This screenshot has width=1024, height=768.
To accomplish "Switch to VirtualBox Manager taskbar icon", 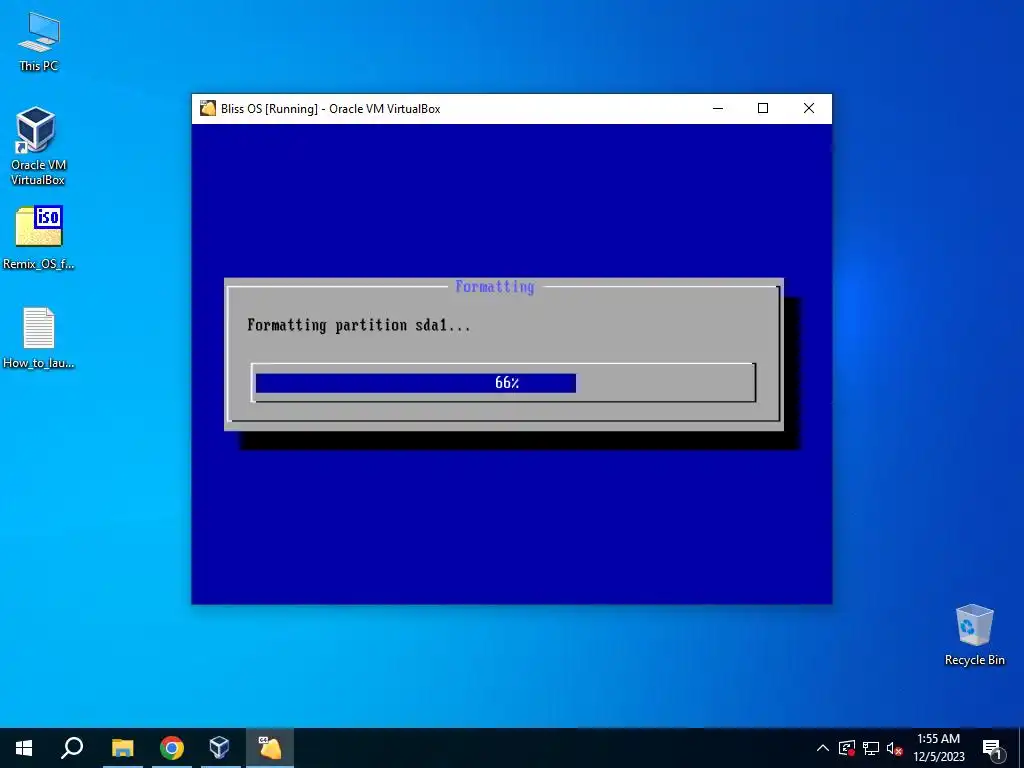I will click(219, 748).
